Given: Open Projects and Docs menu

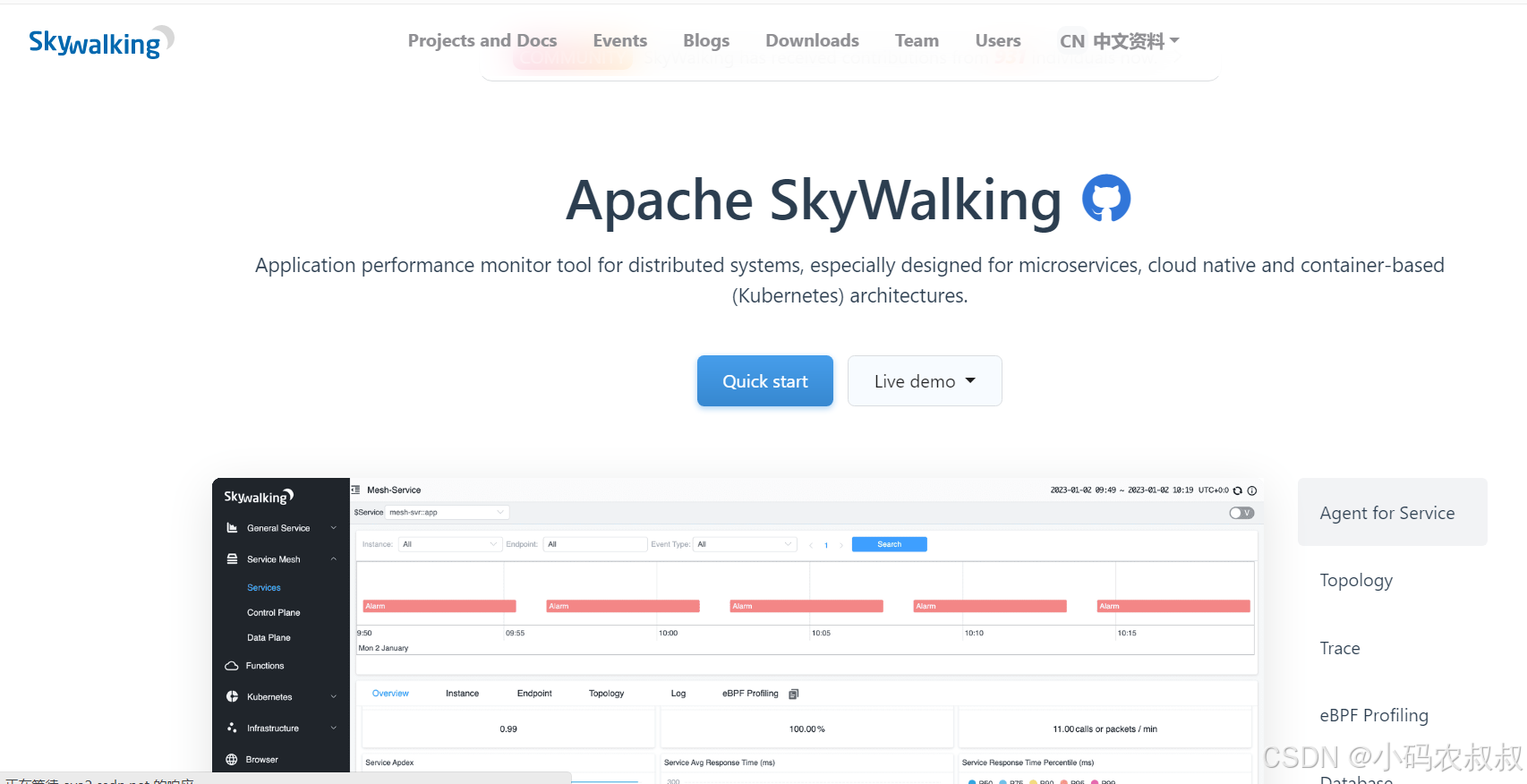Looking at the screenshot, I should tap(482, 40).
